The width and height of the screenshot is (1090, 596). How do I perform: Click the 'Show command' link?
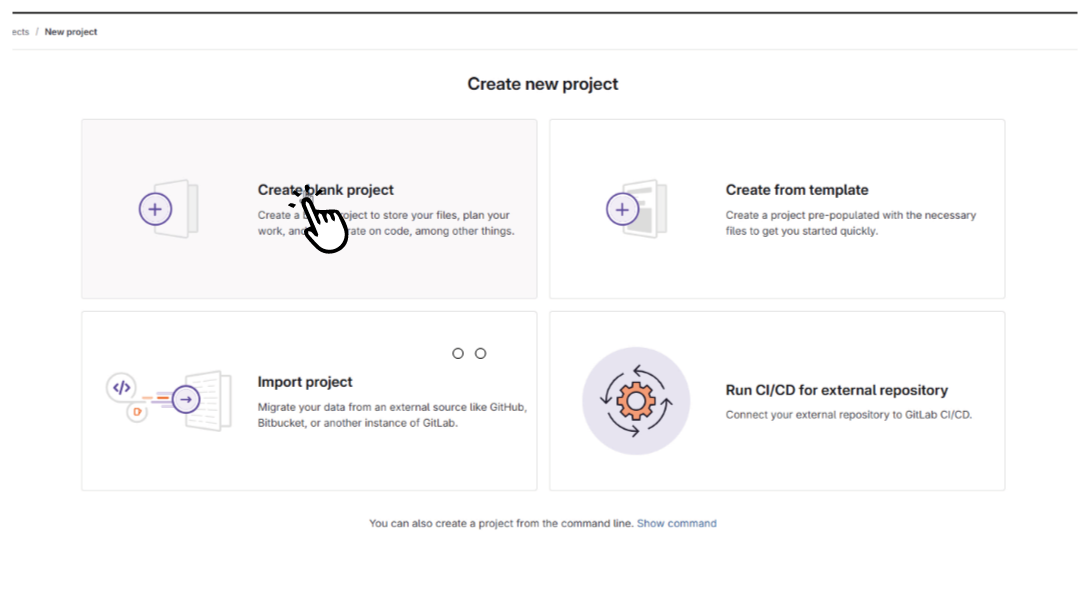pos(676,523)
